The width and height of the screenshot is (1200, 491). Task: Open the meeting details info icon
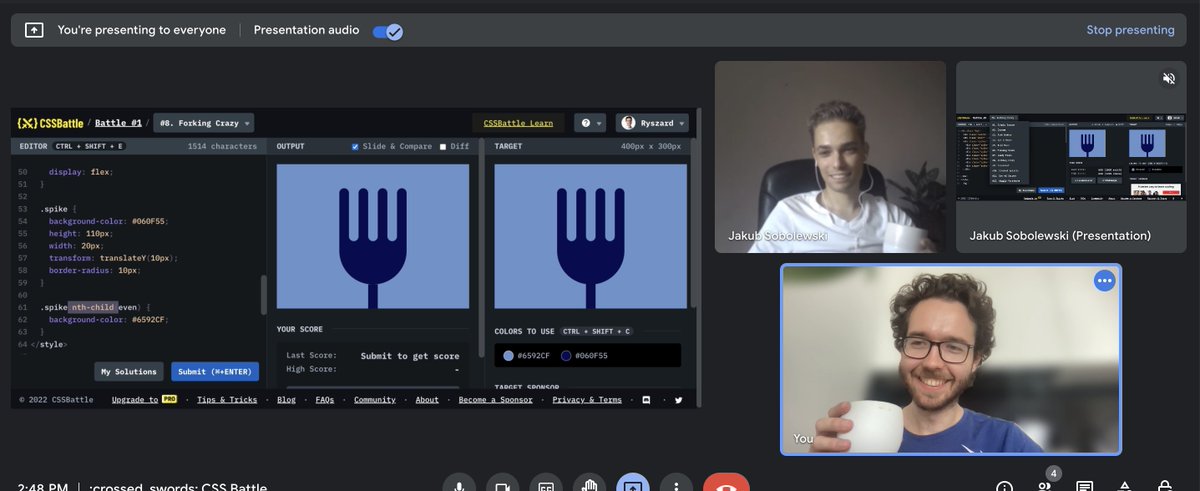pos(1005,487)
